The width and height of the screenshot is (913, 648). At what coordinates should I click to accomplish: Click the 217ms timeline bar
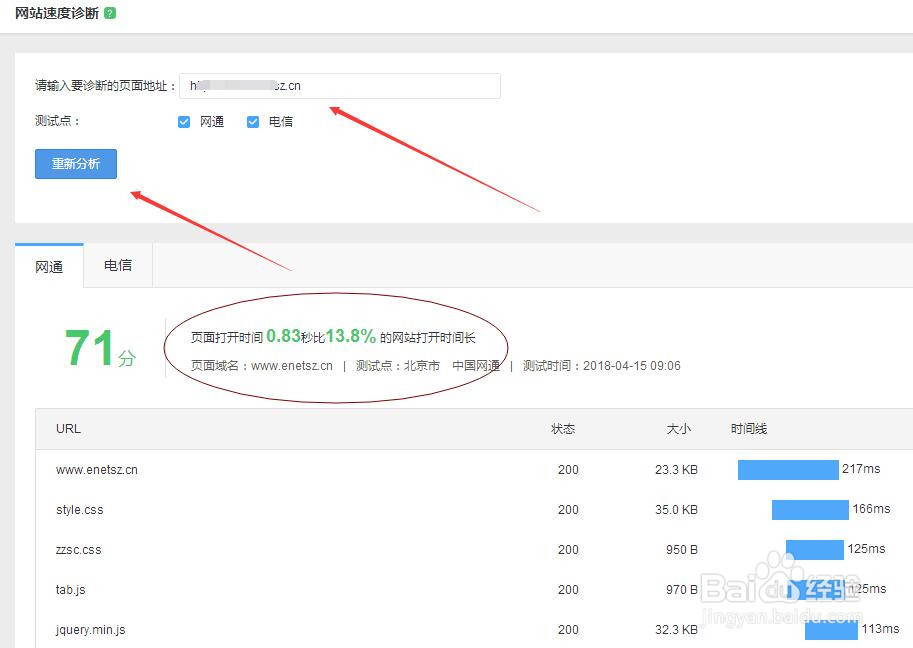tap(788, 470)
